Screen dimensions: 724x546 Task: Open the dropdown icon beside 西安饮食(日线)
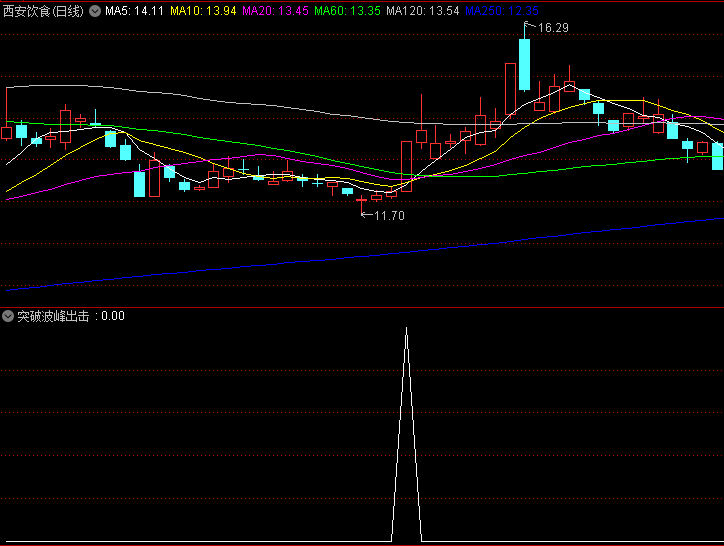click(95, 11)
